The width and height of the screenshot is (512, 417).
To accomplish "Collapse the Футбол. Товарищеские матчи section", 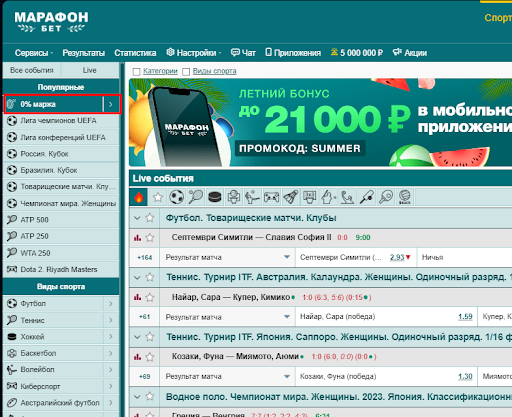I will 137,218.
